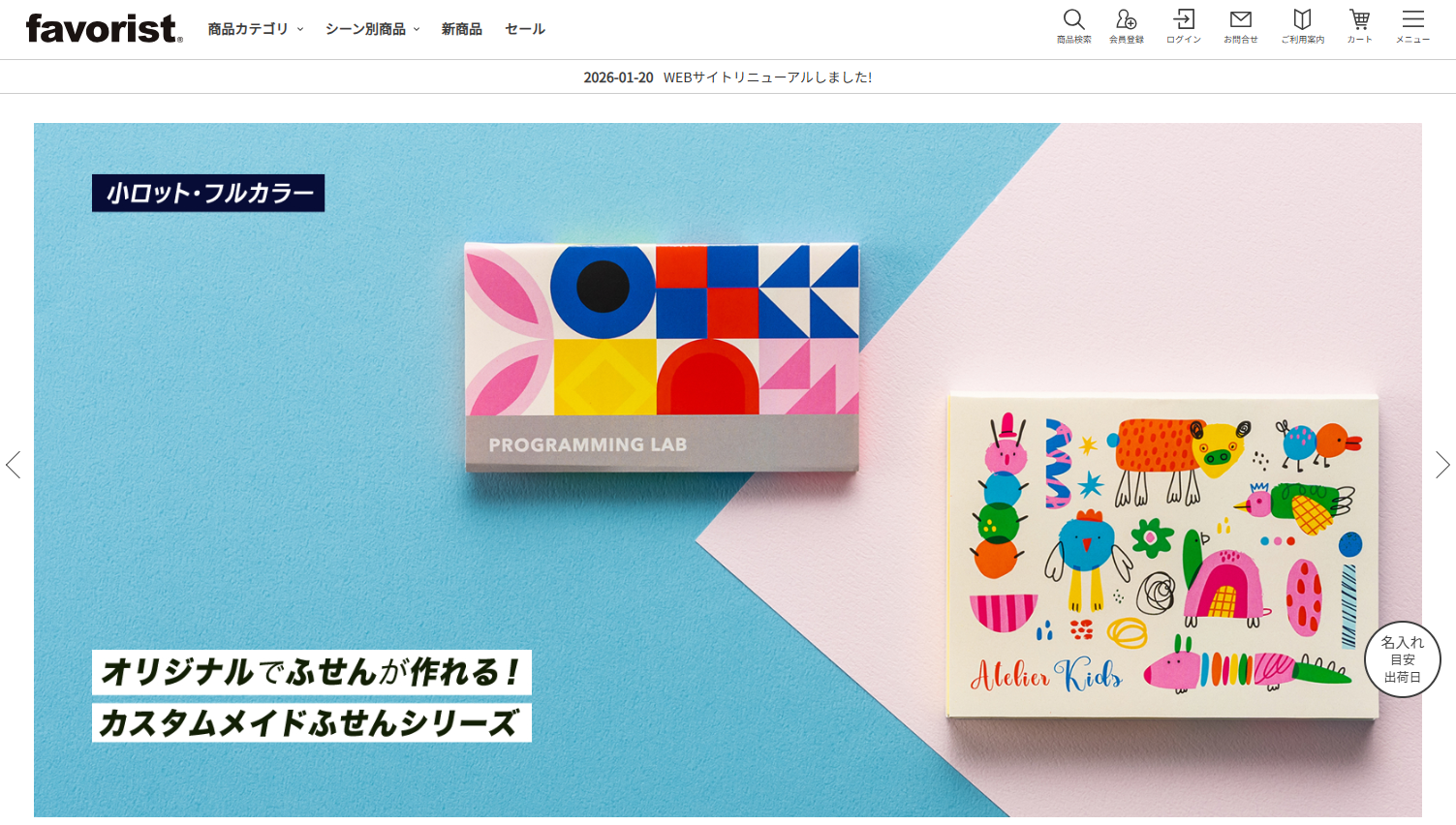Viewport: 1456px width, 825px height.
Task: Select the セール menu item
Action: [525, 29]
